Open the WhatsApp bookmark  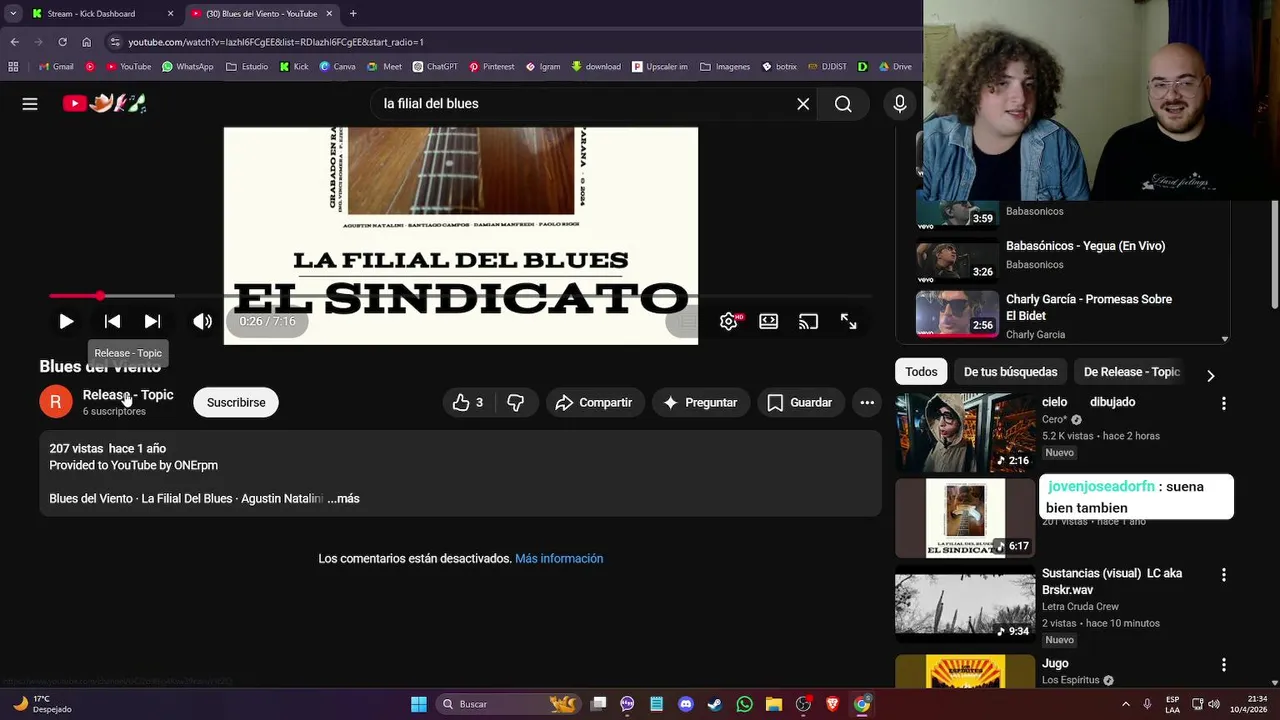187,67
